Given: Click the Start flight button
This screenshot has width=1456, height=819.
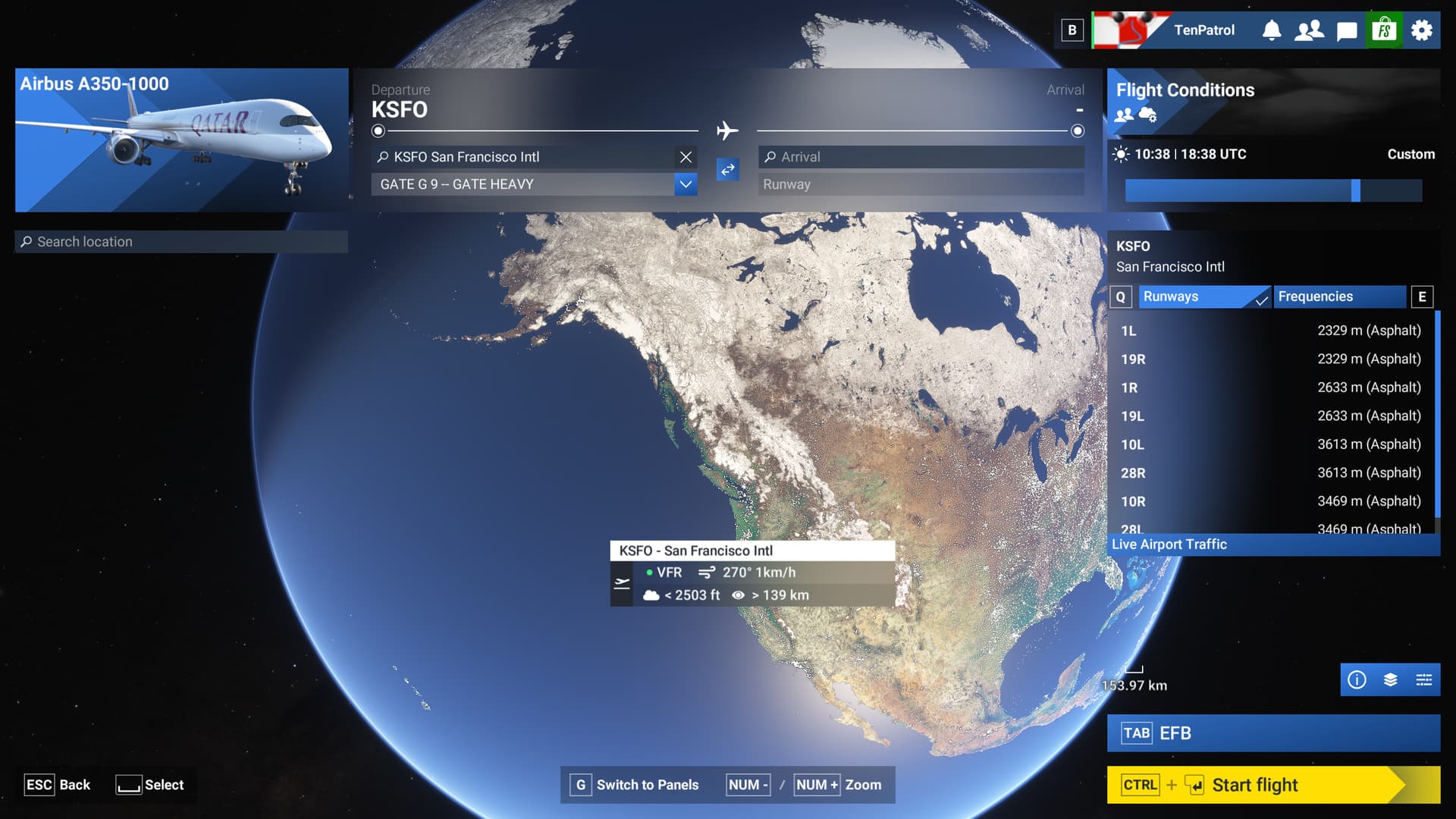Looking at the screenshot, I should click(x=1274, y=785).
